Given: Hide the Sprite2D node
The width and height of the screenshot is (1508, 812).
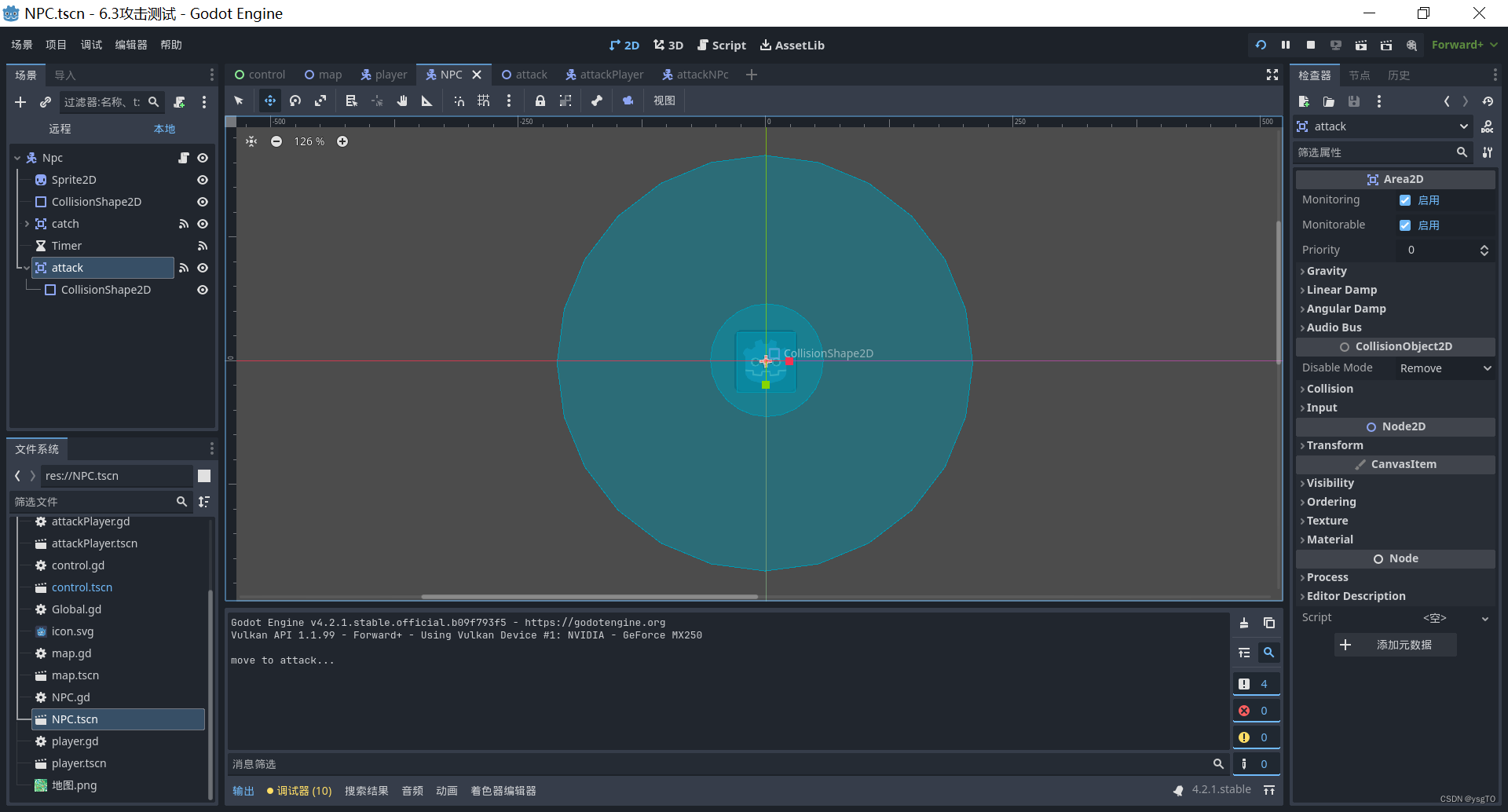Looking at the screenshot, I should [203, 180].
